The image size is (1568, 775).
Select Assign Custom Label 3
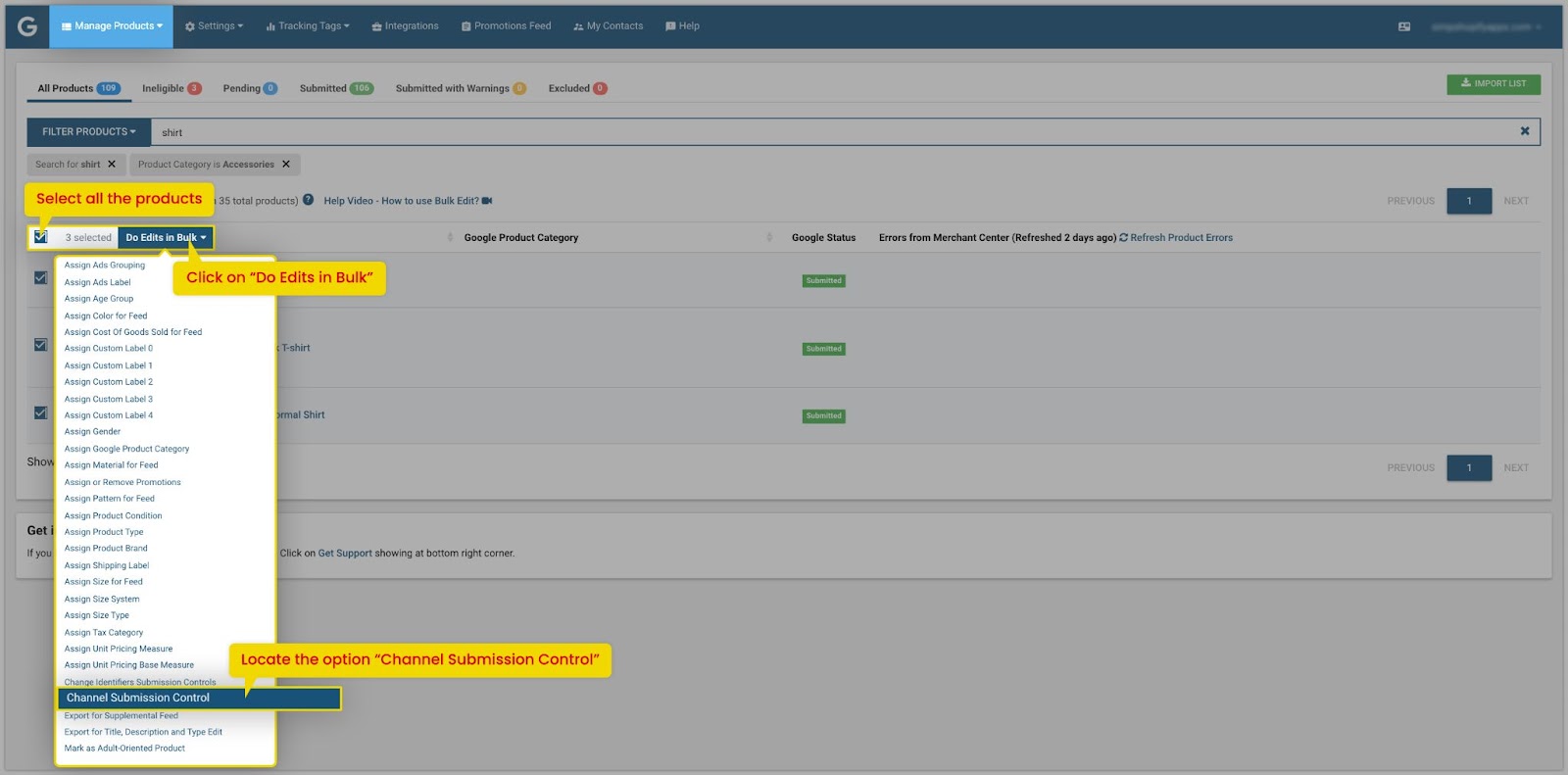click(109, 399)
